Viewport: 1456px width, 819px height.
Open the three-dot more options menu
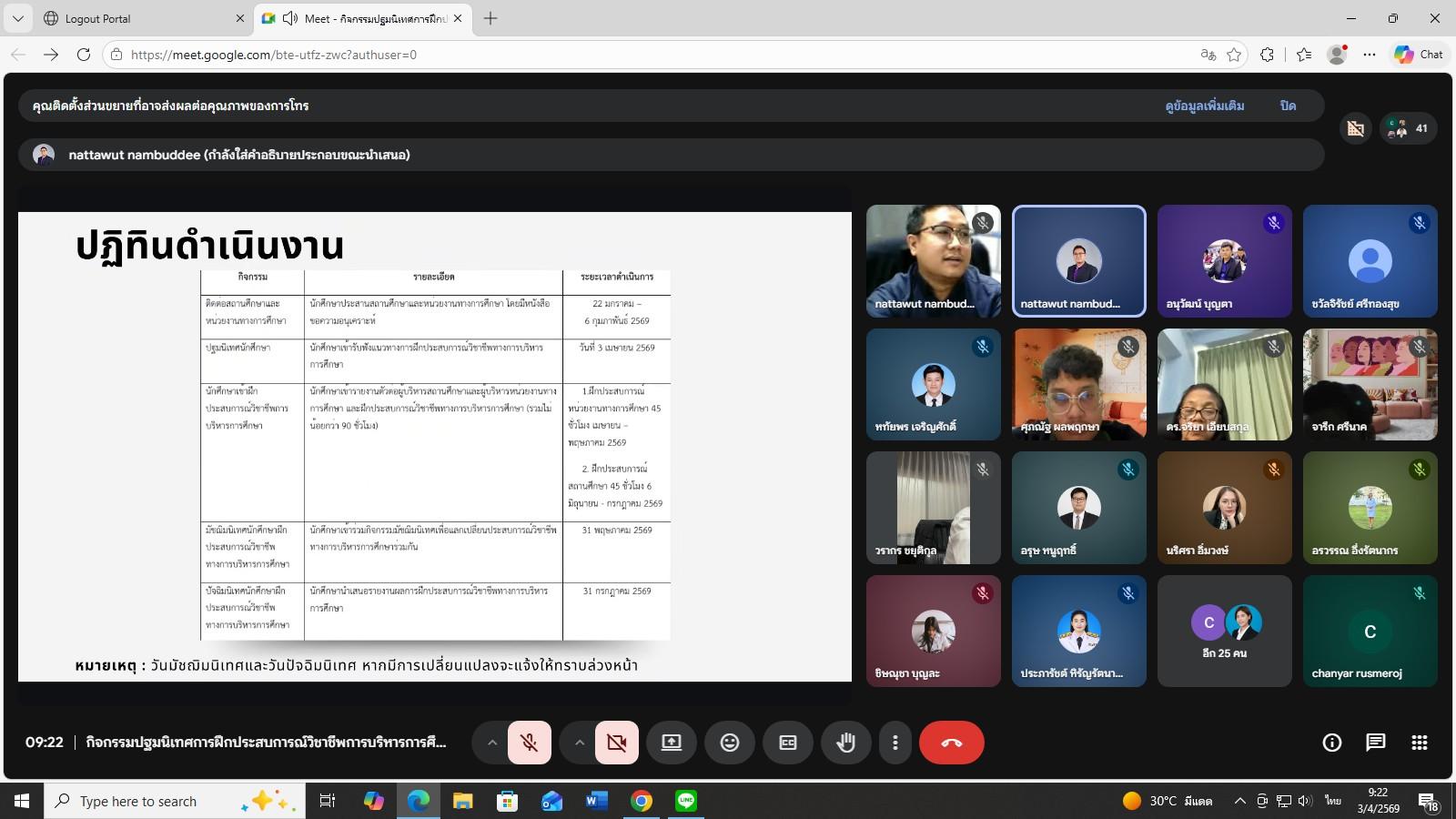click(x=895, y=743)
